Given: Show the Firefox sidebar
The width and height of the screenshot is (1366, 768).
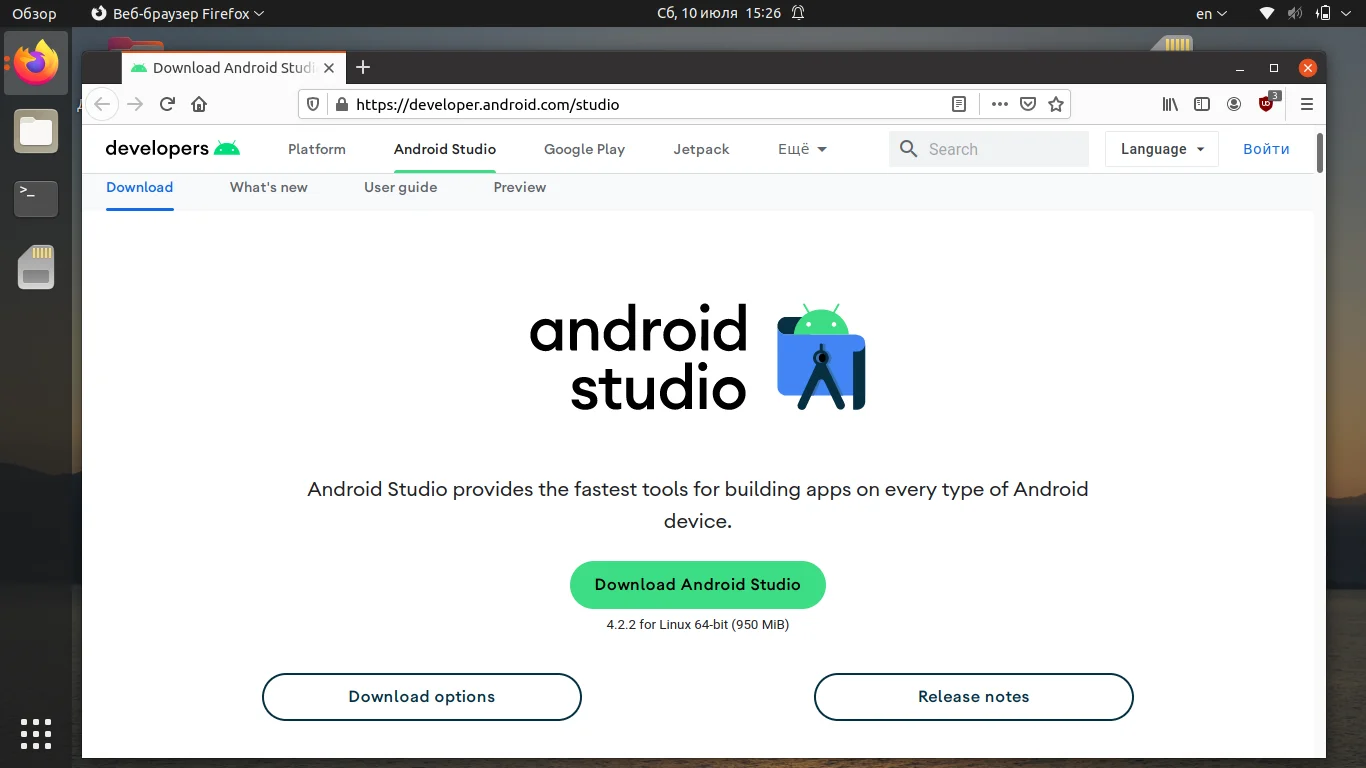Looking at the screenshot, I should (x=1202, y=104).
